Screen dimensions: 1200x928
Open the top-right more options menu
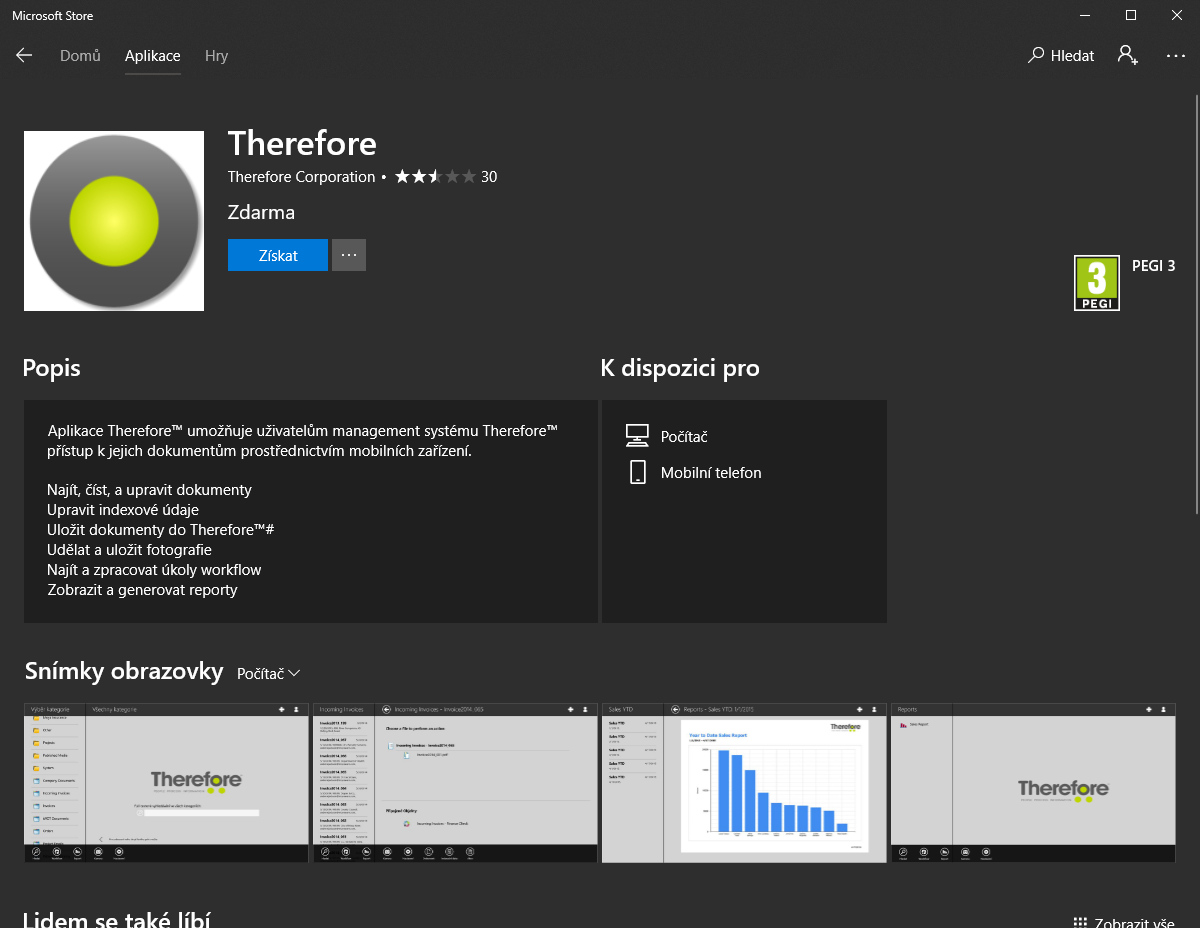point(1176,56)
